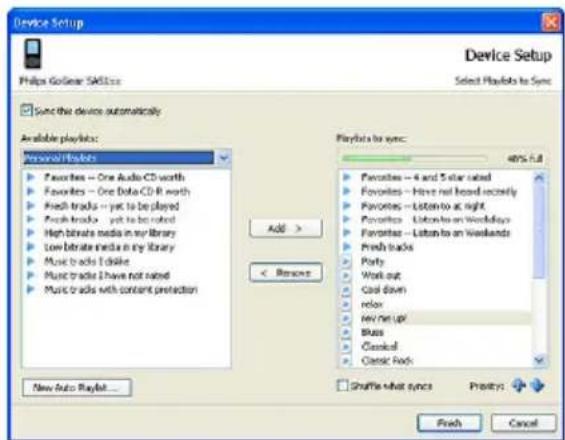Image resolution: width=565 pixels, height=440 pixels.
Task: Click the icon beside Music tracks with content protection
Action: [x=31, y=289]
